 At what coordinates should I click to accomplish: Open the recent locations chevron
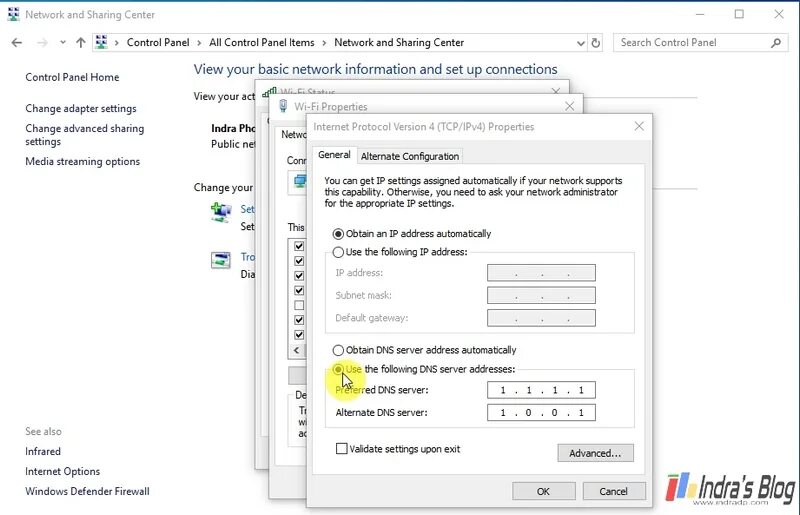pos(63,43)
